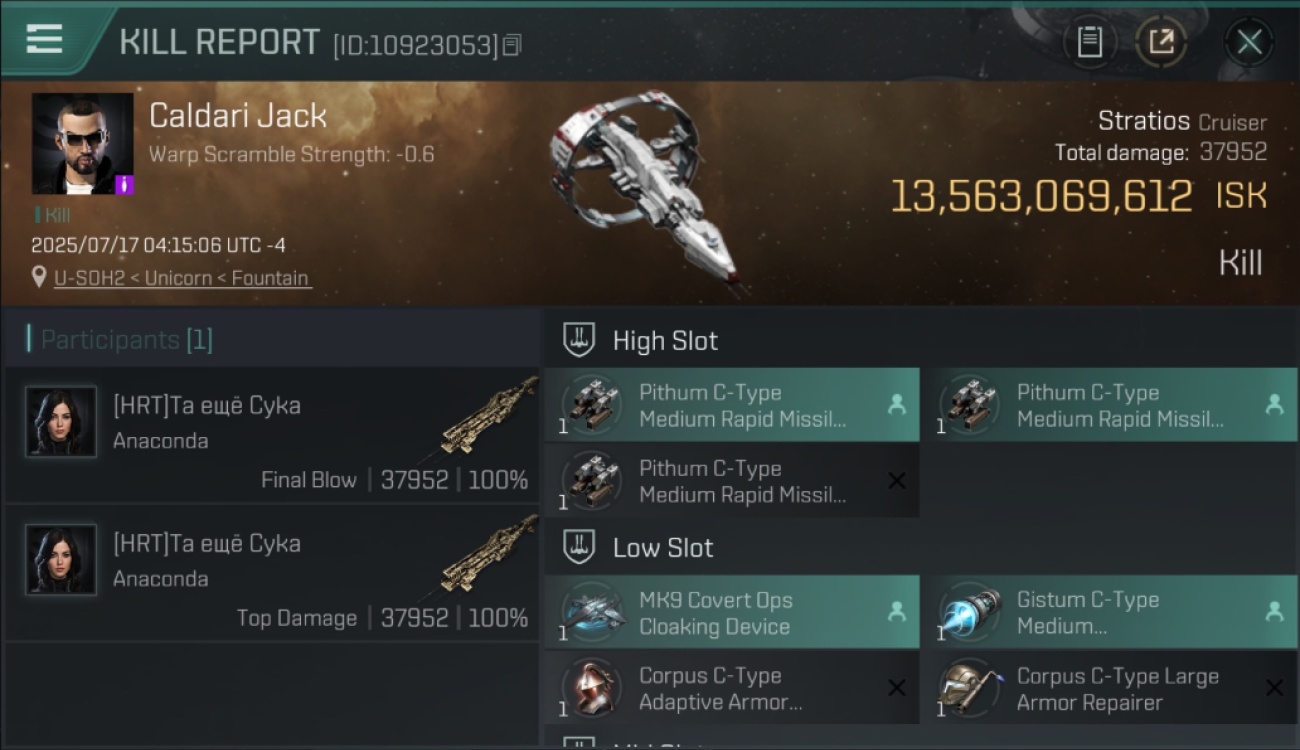Click the Final Blow participant portrait
The width and height of the screenshot is (1300, 750).
(x=61, y=422)
